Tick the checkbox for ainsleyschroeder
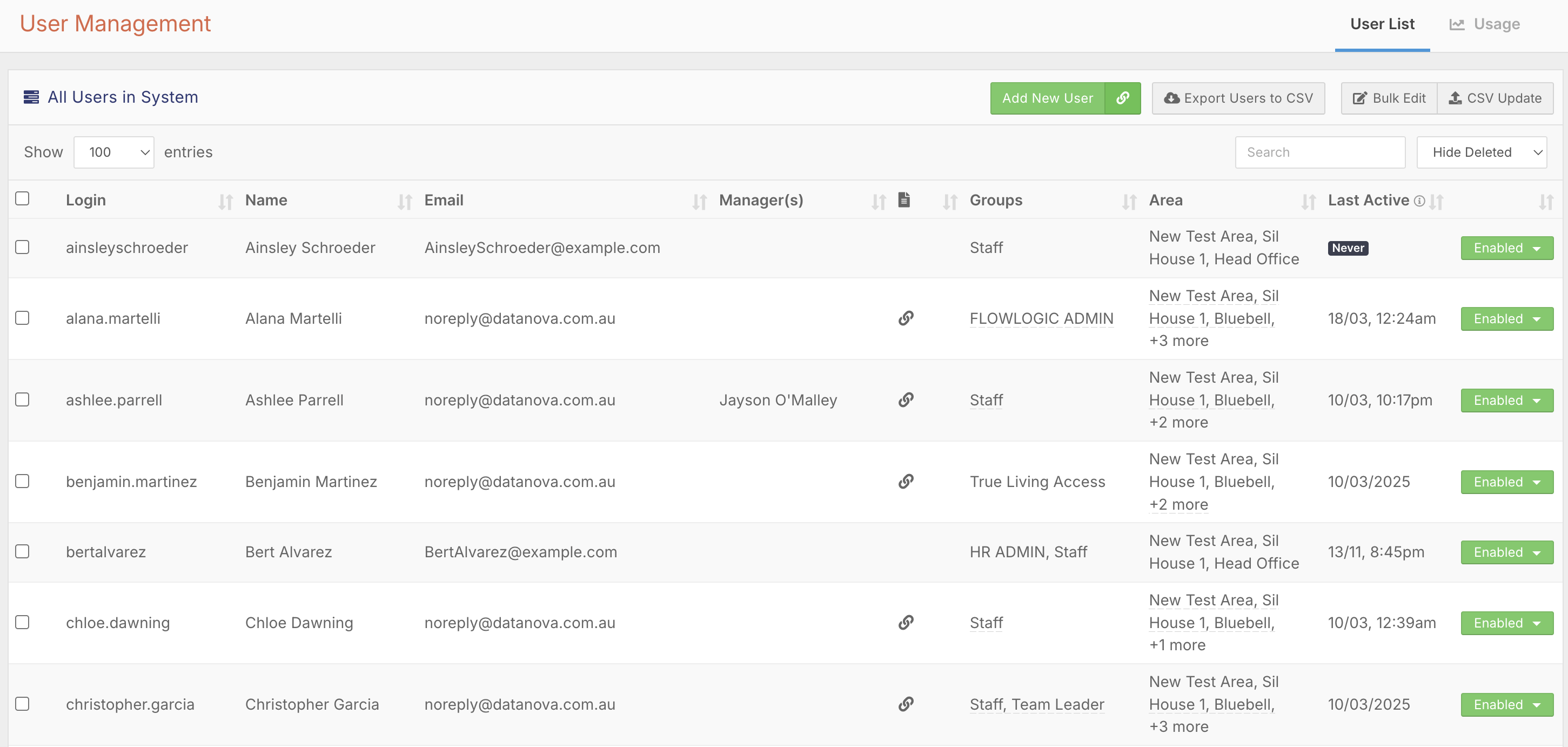The image size is (1568, 747). pyautogui.click(x=23, y=247)
